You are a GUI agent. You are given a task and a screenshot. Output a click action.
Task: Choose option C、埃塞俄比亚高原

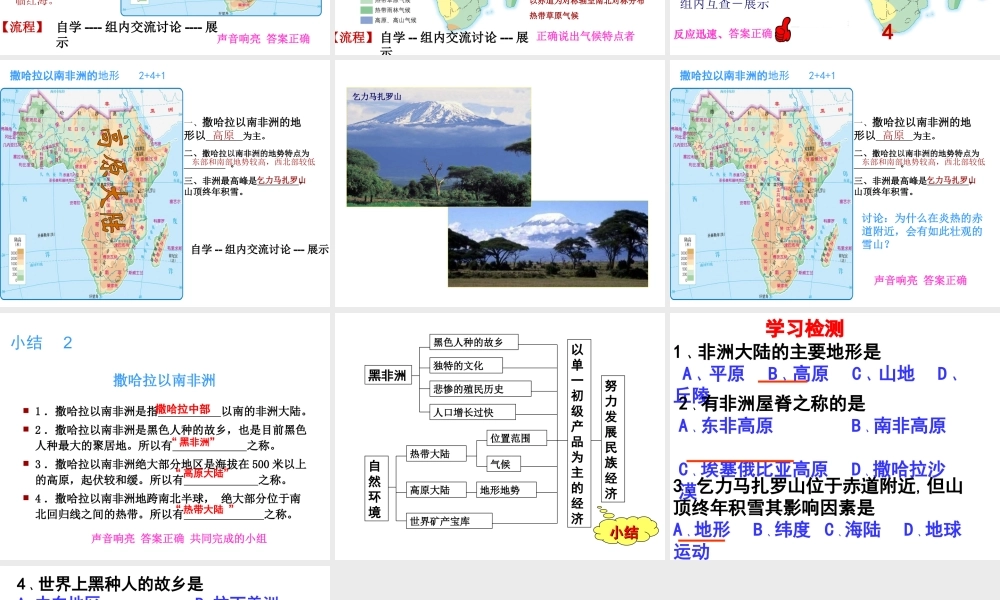[x=753, y=469]
